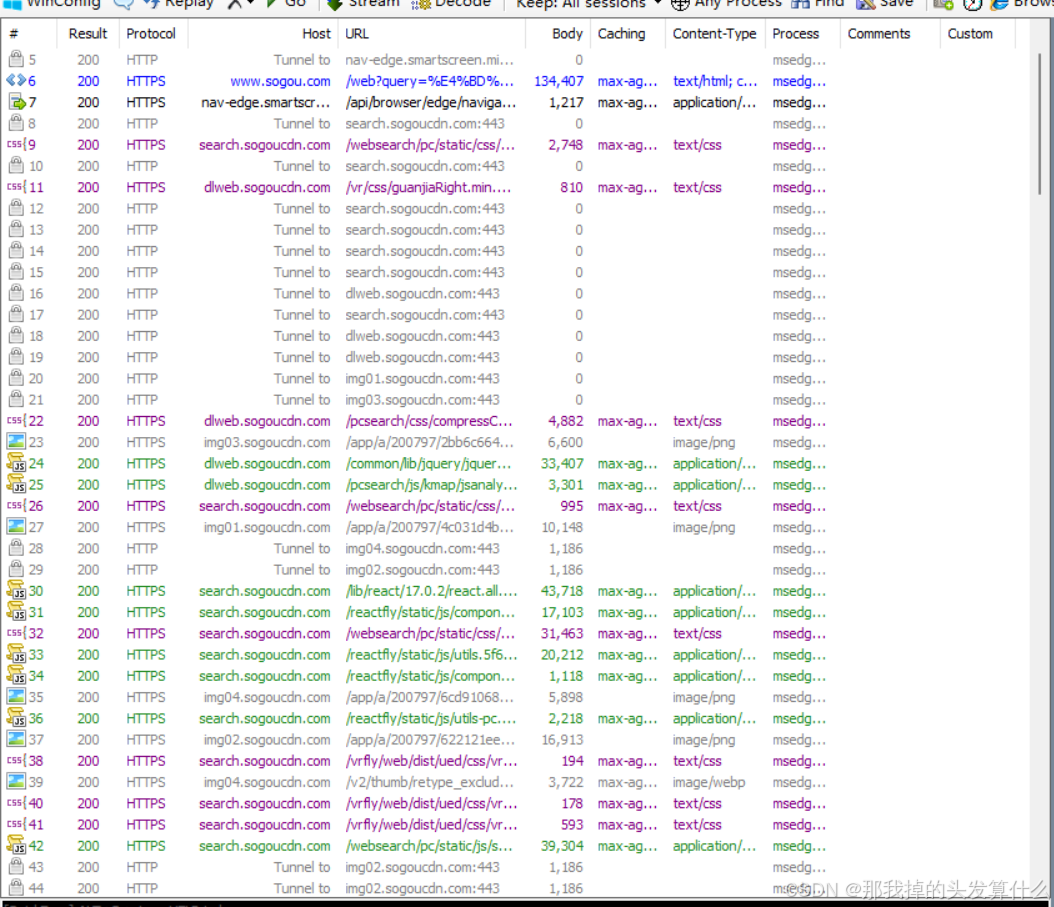Click the text/html content-type cell in session 6
The image size is (1054, 907).
[x=715, y=81]
